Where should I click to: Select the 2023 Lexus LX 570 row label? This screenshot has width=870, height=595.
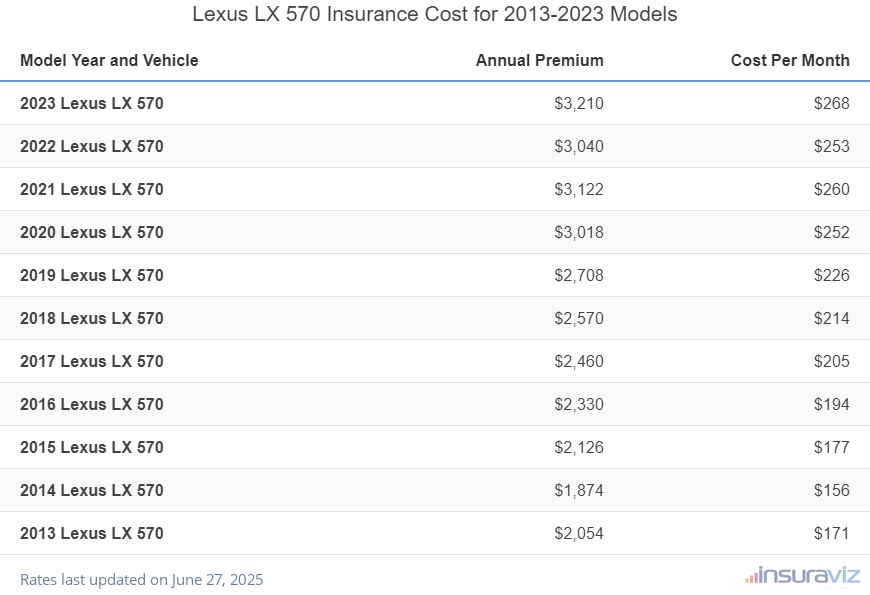(92, 103)
